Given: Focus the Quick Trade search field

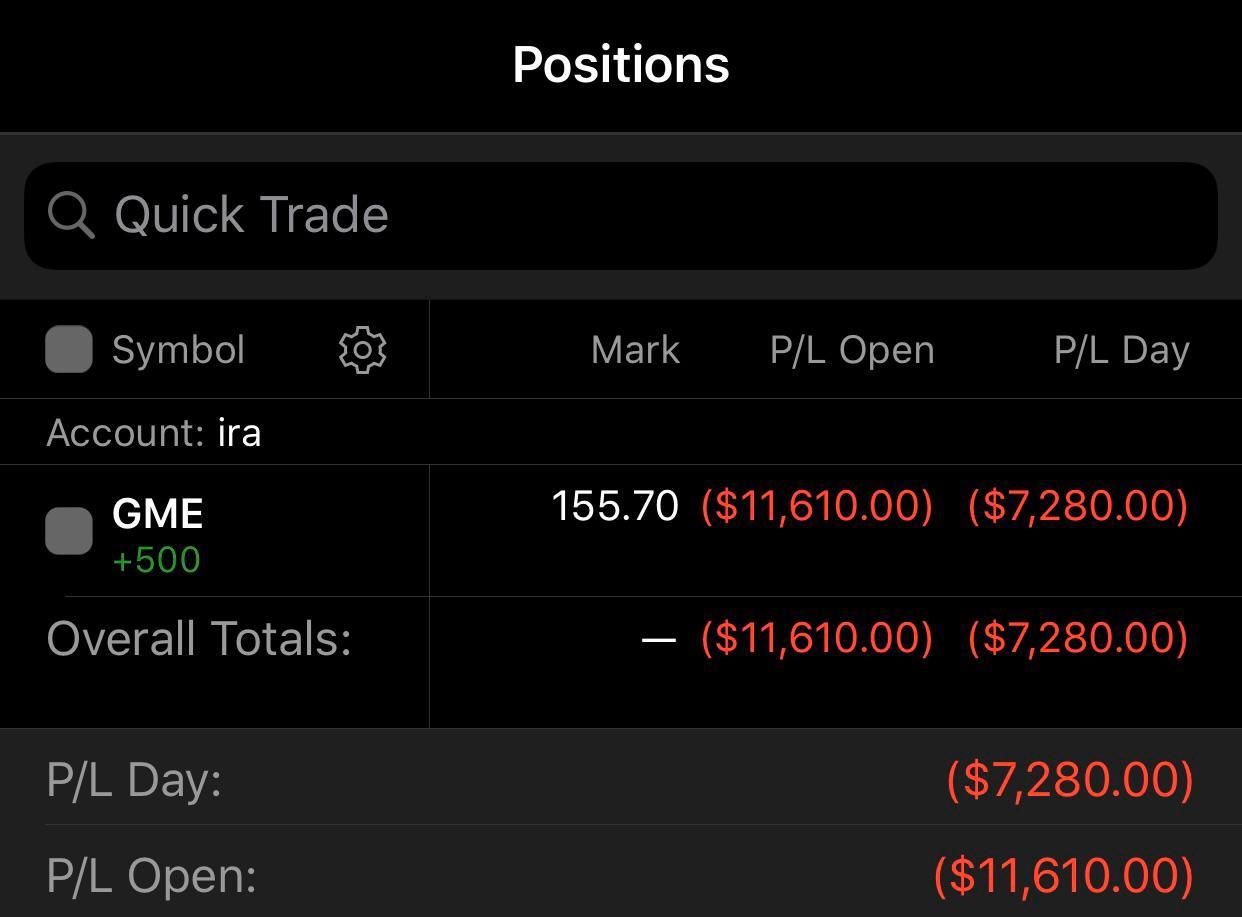Looking at the screenshot, I should (x=621, y=216).
